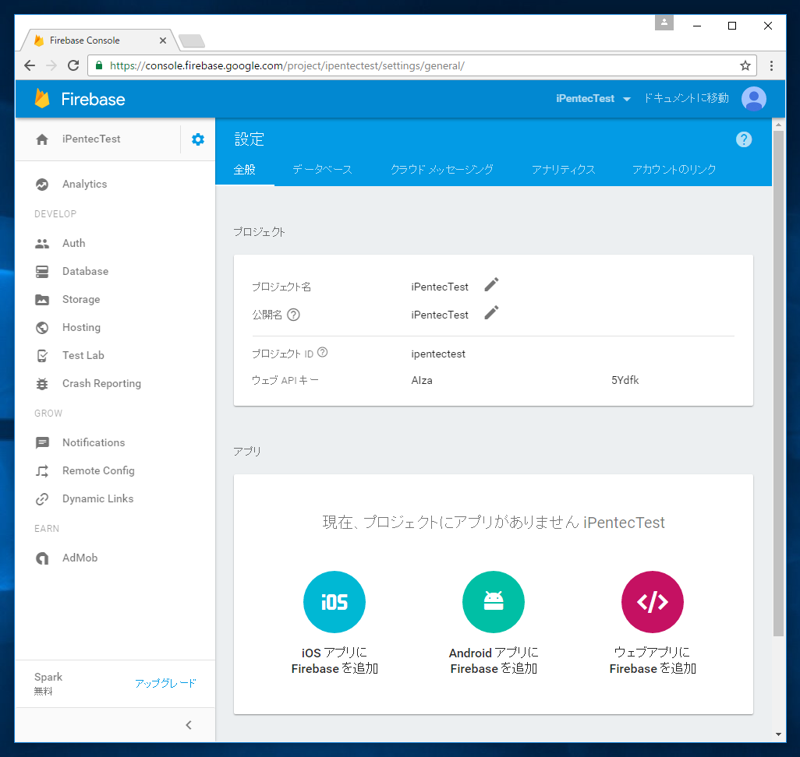Image resolution: width=800 pixels, height=757 pixels.
Task: Switch to クラウド メッセージング tab
Action: click(441, 169)
